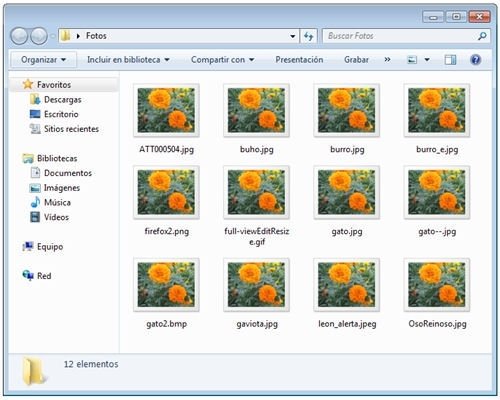Screen dimensions: 500x400
Task: Select the gato--.jpg thumbnail
Action: 437,192
